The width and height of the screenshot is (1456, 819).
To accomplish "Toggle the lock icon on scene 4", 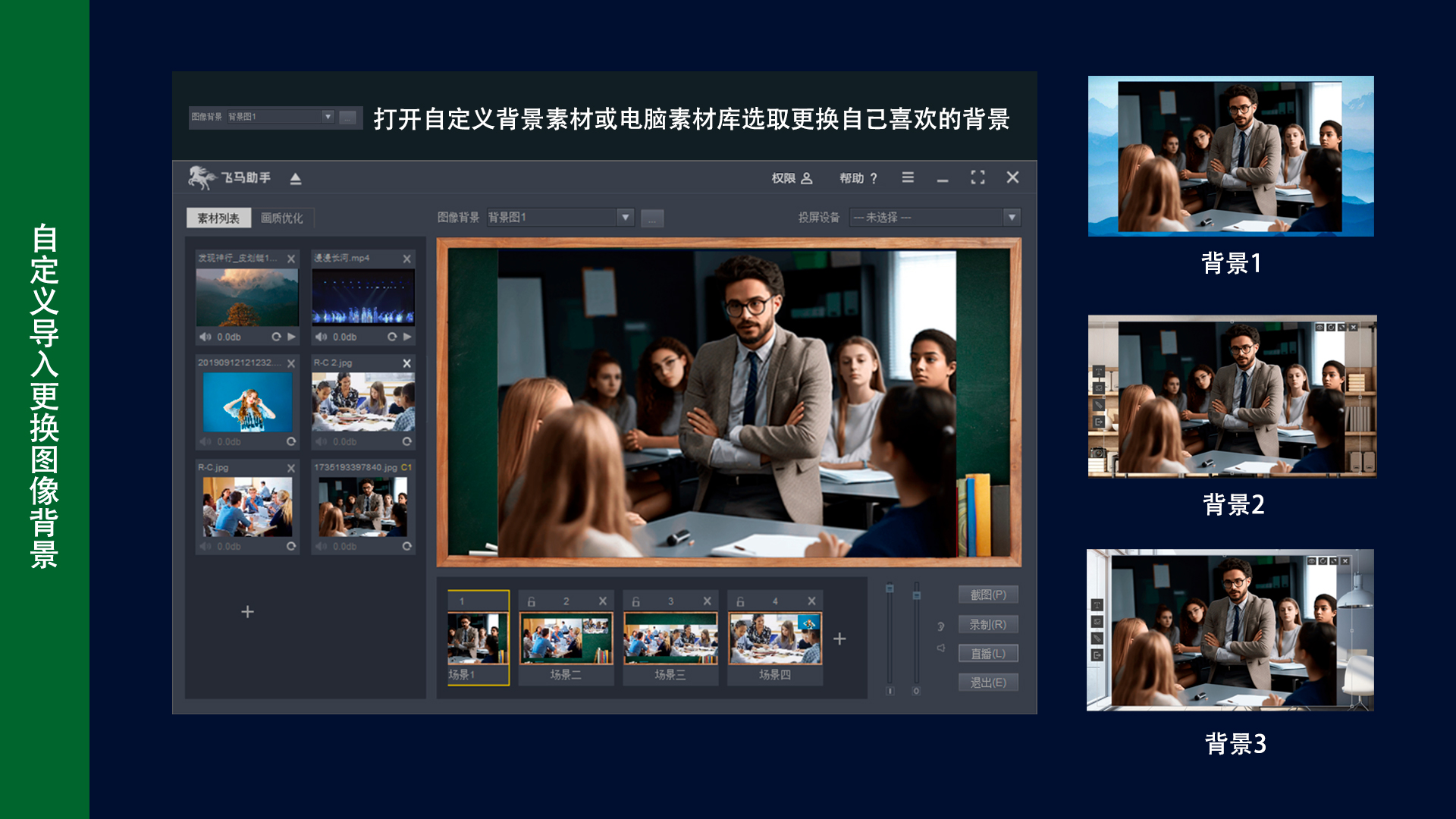I will pos(740,601).
